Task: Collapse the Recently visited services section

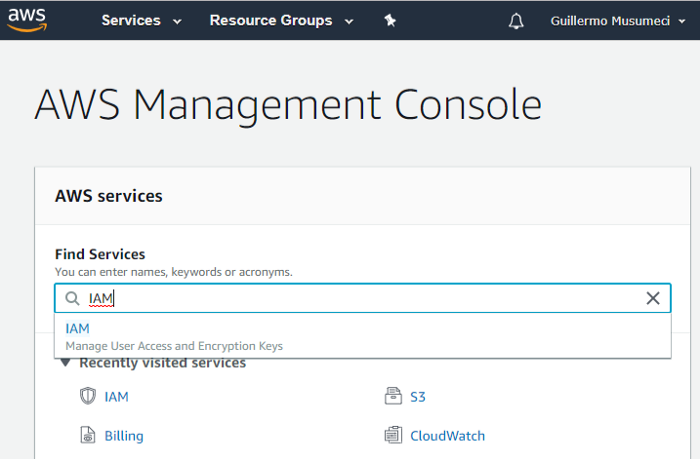Action: 65,362
